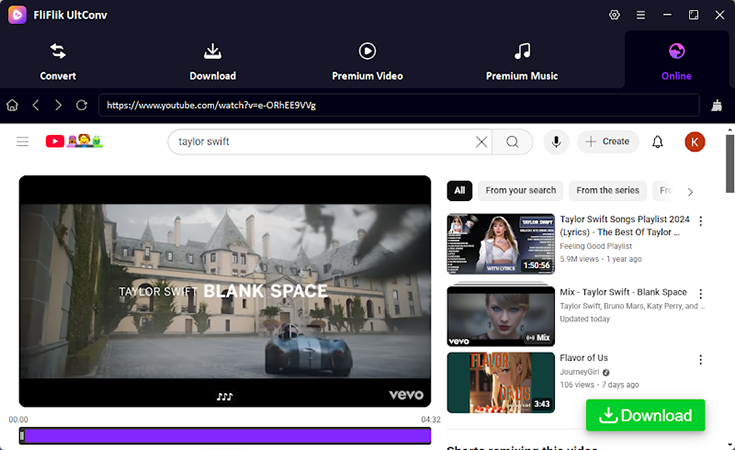This screenshot has height=450, width=735.
Task: Open the JourneyGirl channel link
Action: (580, 372)
